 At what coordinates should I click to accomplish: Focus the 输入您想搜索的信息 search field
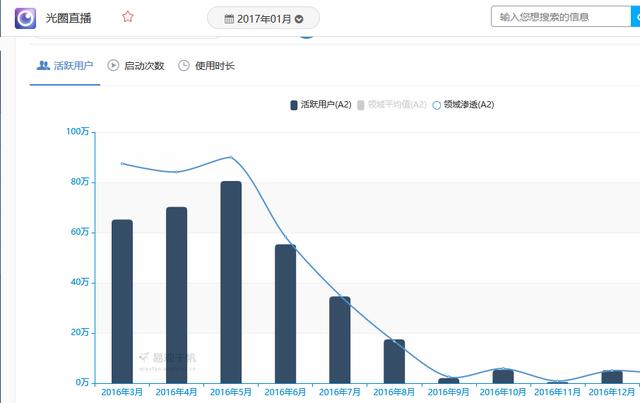561,17
